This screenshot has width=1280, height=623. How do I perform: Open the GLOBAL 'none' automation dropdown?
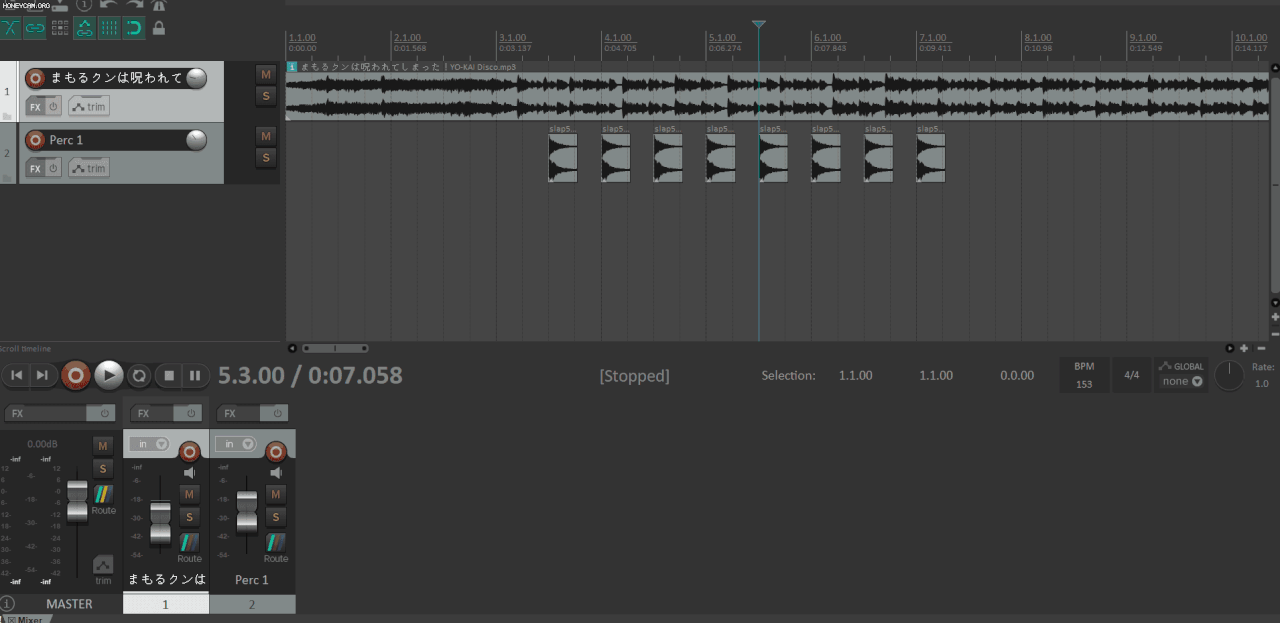1182,381
